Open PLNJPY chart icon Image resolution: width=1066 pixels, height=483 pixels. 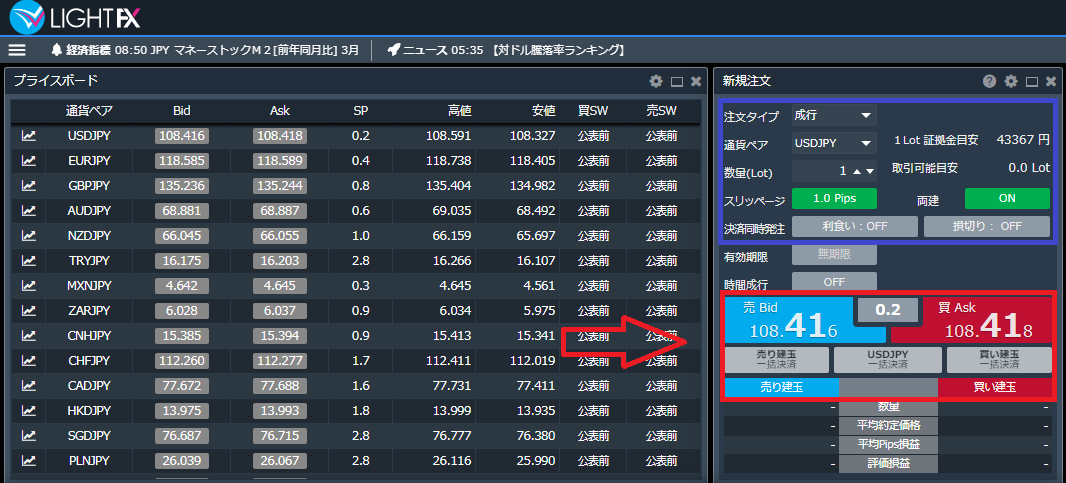tap(29, 461)
